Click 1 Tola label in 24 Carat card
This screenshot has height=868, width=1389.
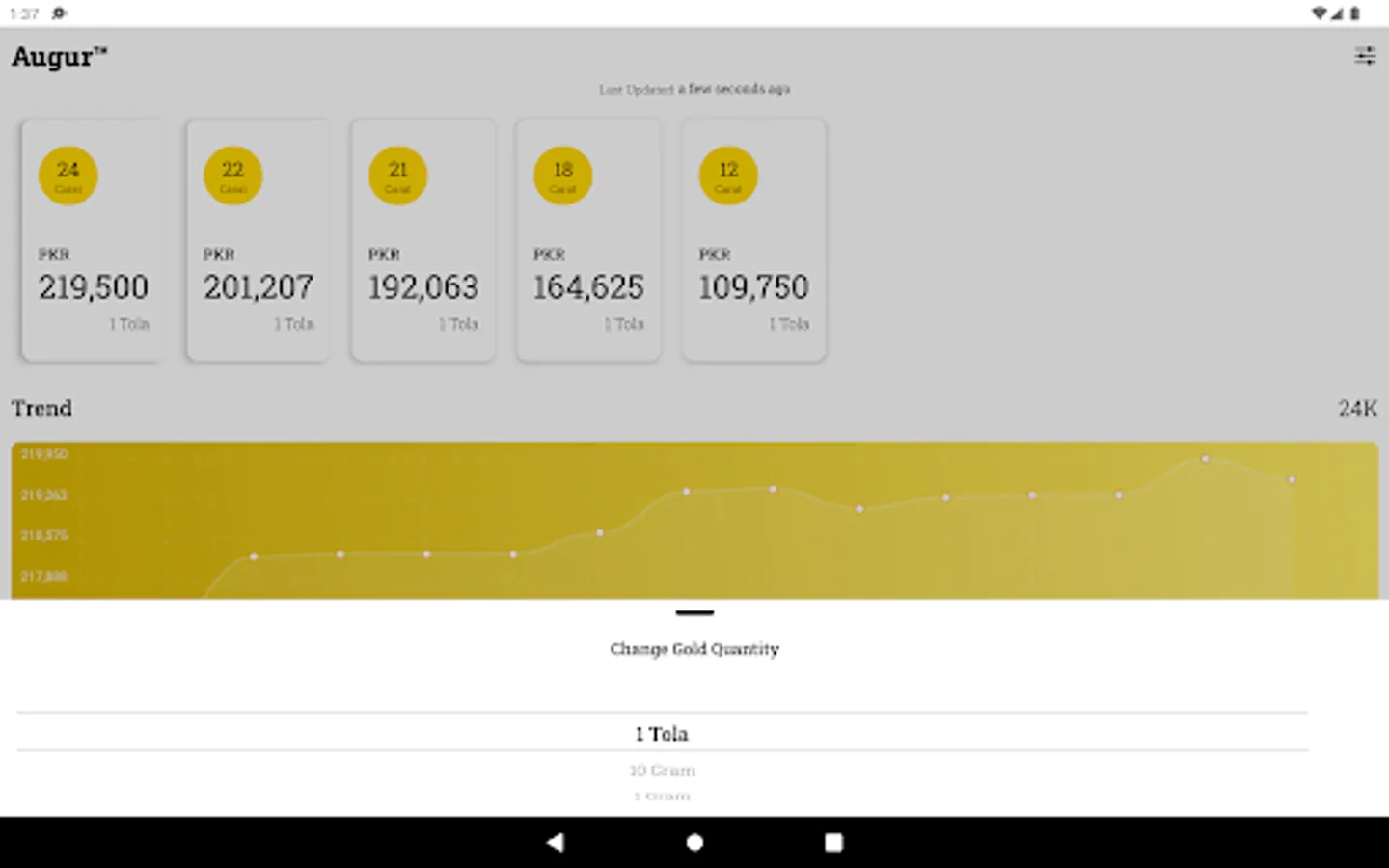tap(129, 324)
